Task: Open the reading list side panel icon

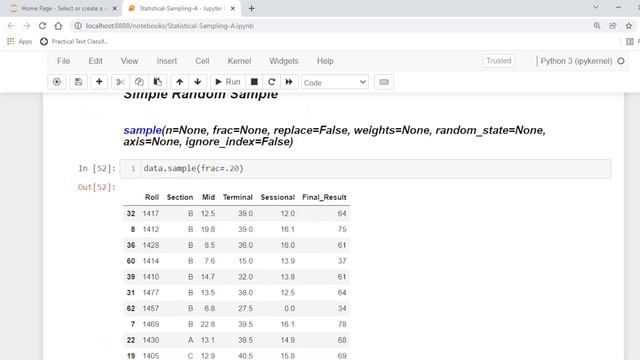Action: 630,41
